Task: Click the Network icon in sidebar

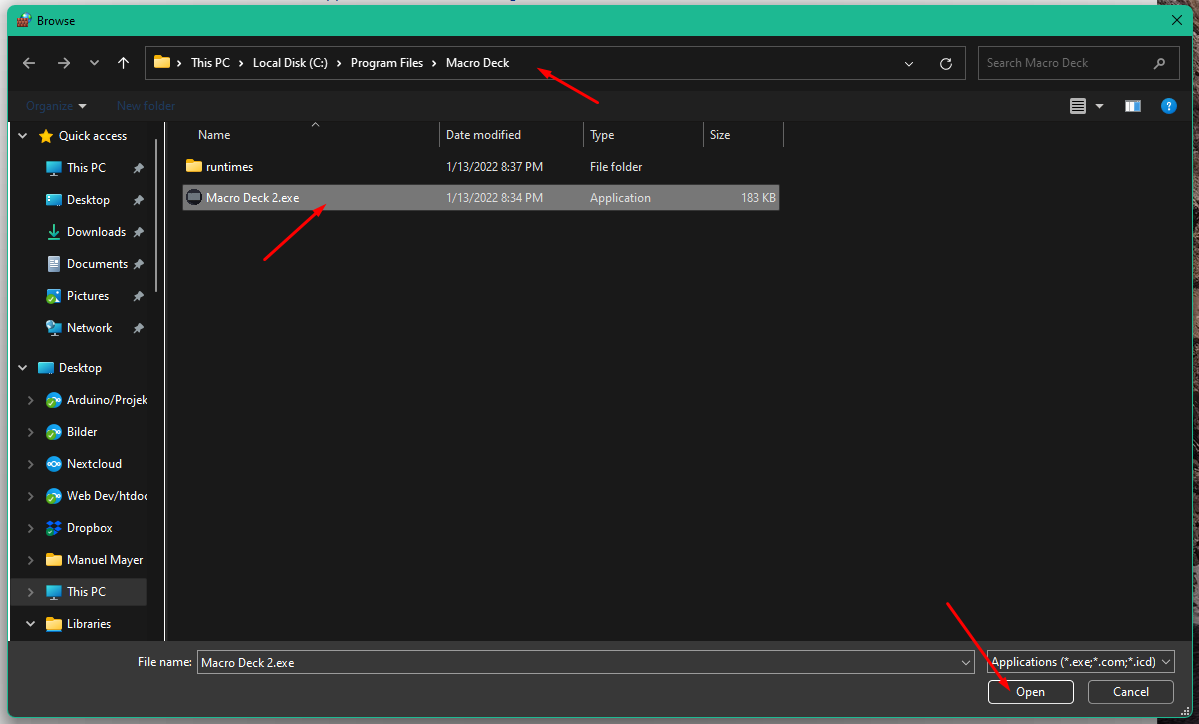Action: 54,328
